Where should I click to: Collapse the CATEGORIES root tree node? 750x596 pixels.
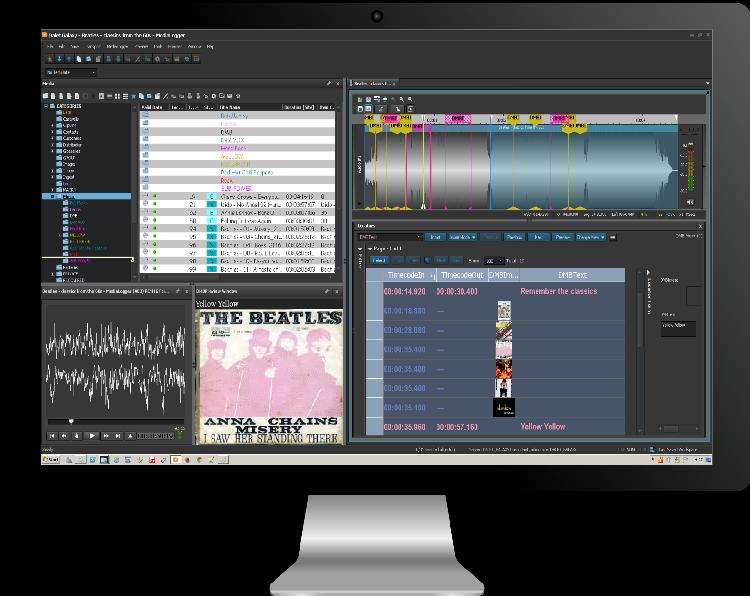(x=46, y=105)
